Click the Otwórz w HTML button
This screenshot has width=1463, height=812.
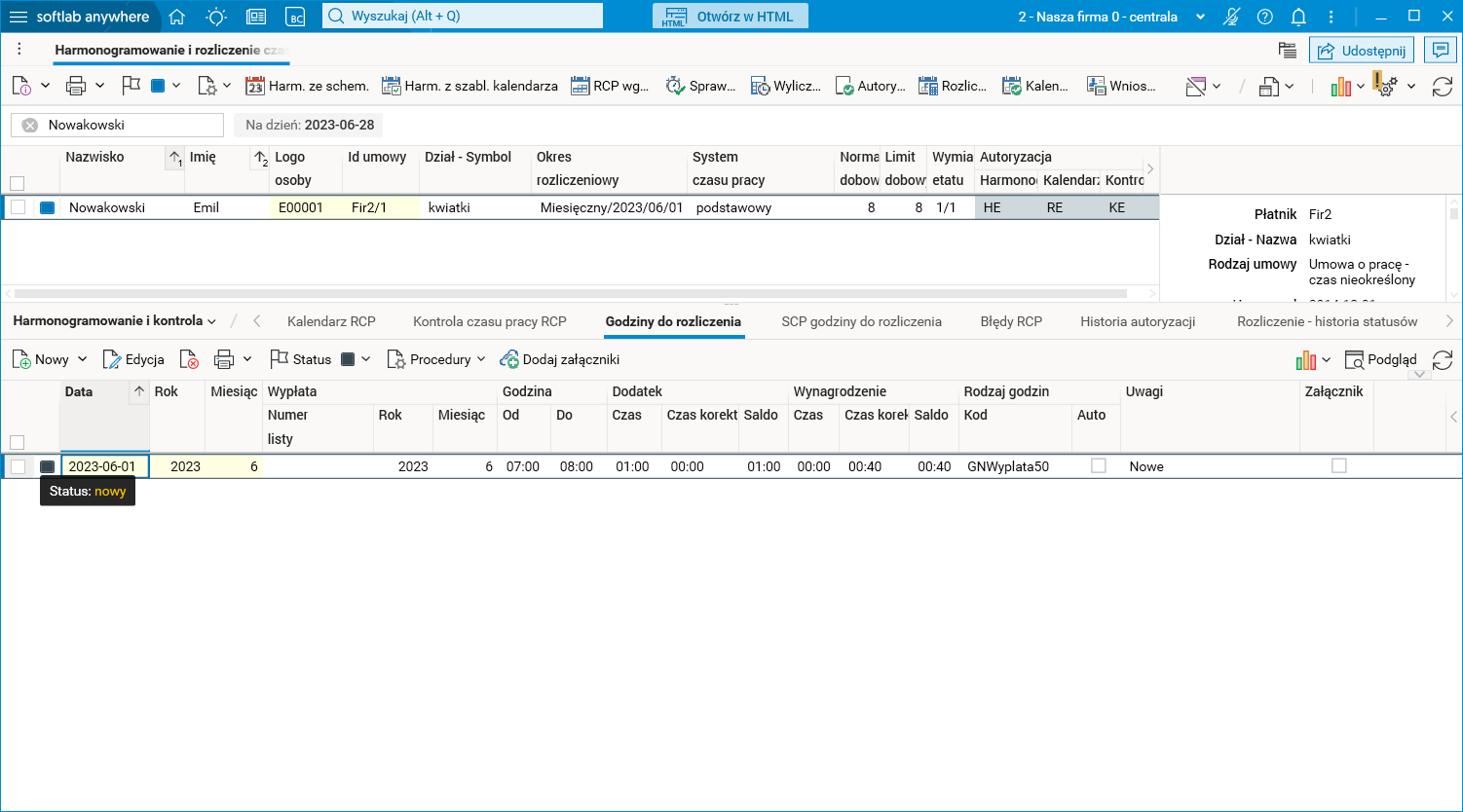pyautogui.click(x=731, y=17)
